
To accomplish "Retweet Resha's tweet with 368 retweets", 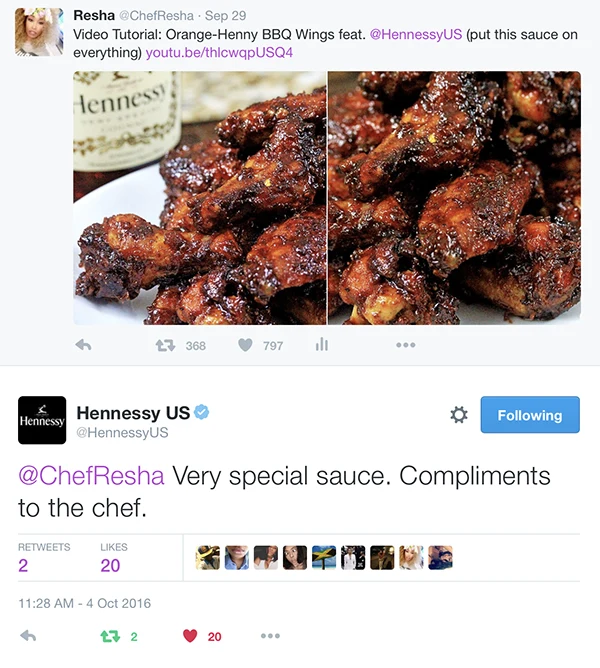I will coord(165,345).
